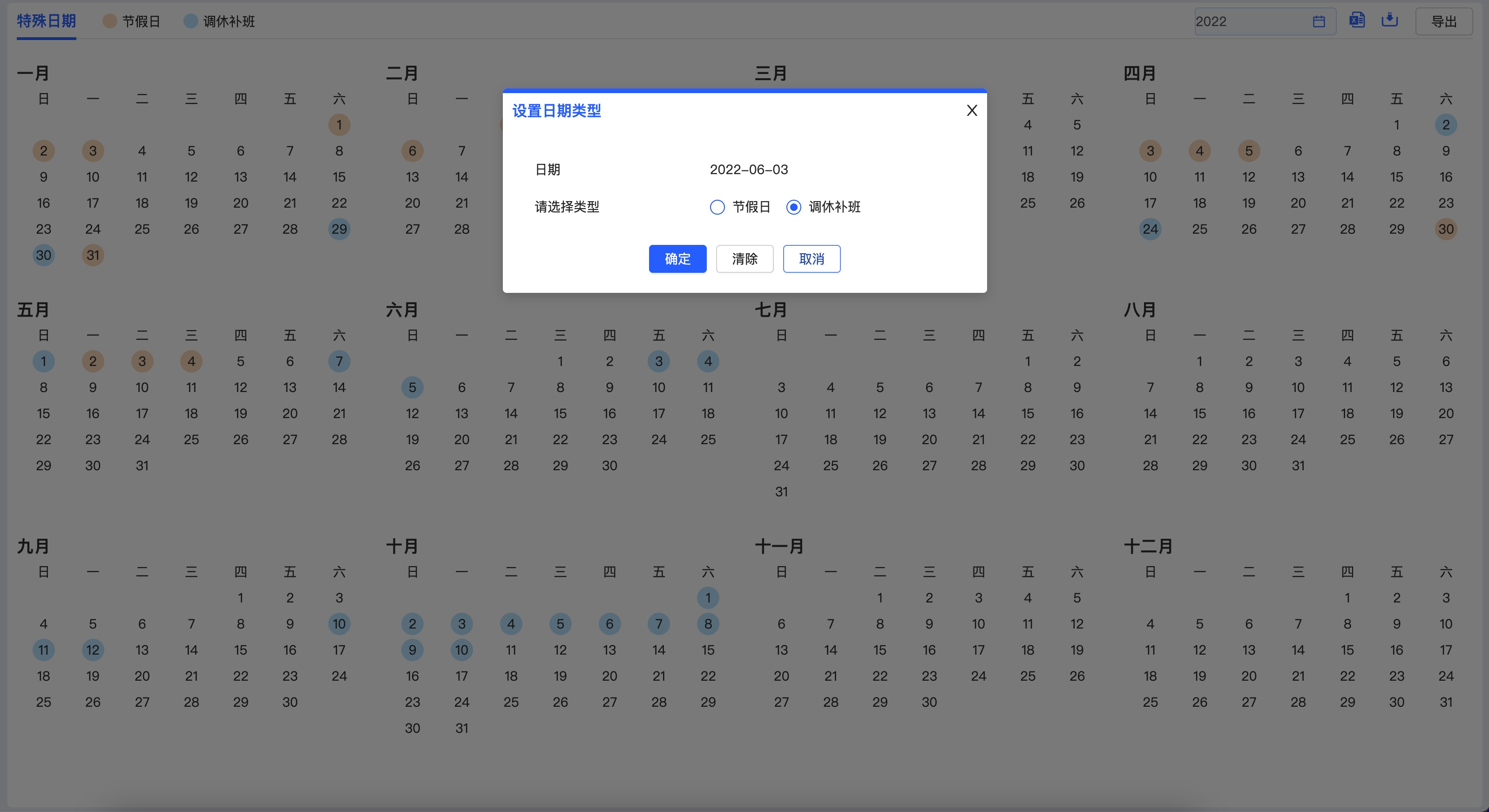Image resolution: width=1489 pixels, height=812 pixels.
Task: Click the 调休补班 legend color dot
Action: [191, 21]
